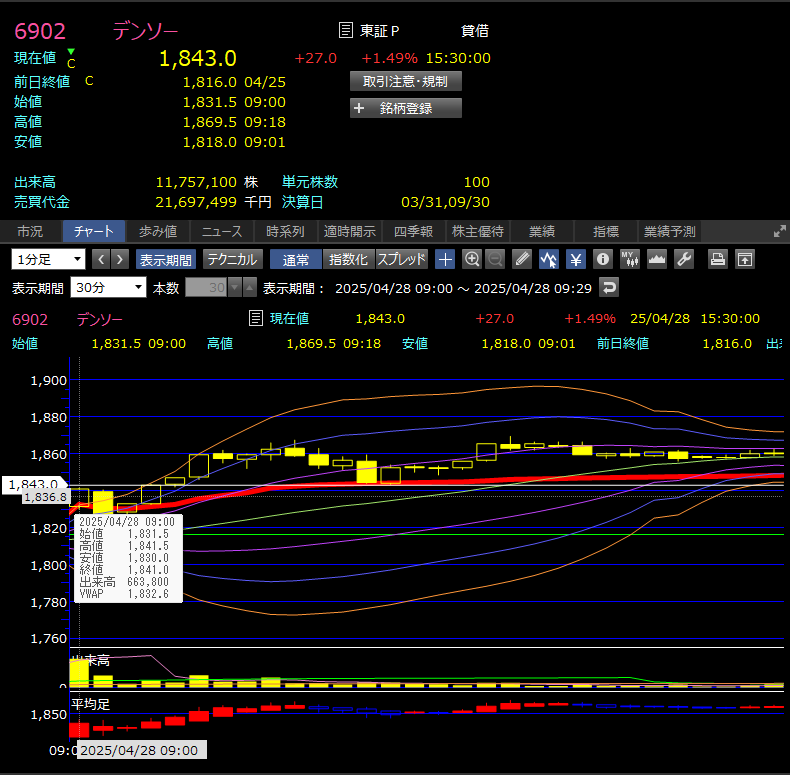Click the 取引注意・規制 button

point(406,81)
